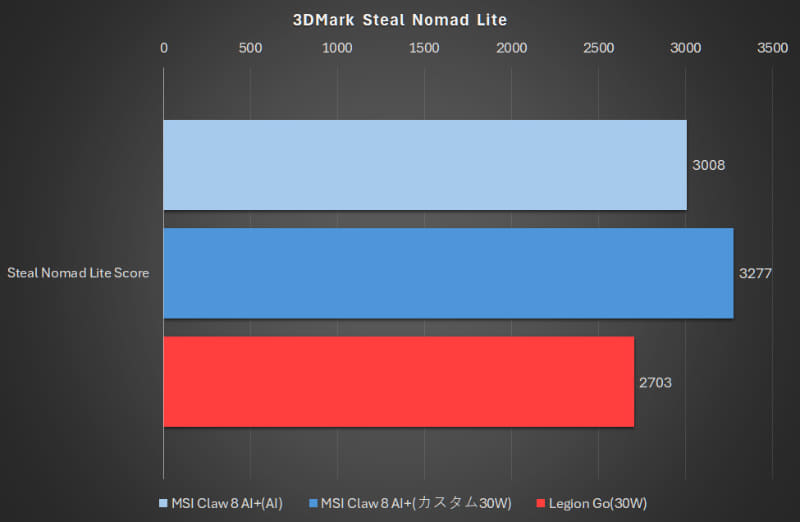Select the light blue MSI Claw 8 AI+(AI) bar
Screen dimensions: 800x522
(x=425, y=165)
